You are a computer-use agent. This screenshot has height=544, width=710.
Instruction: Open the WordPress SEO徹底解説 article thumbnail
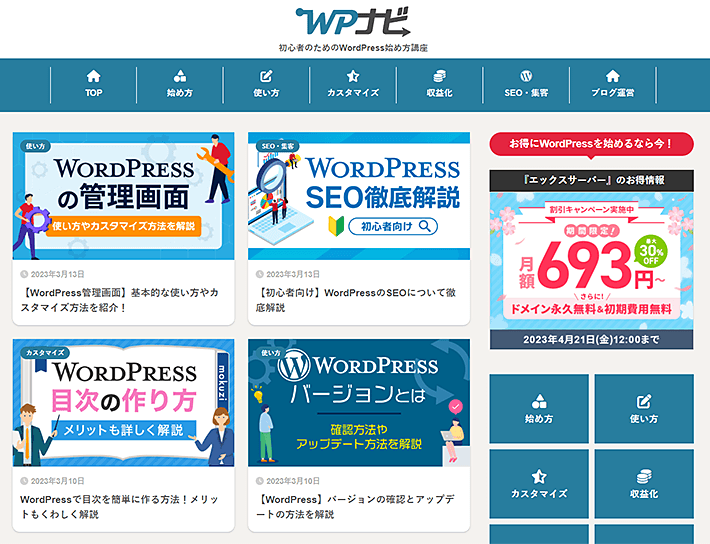[359, 196]
